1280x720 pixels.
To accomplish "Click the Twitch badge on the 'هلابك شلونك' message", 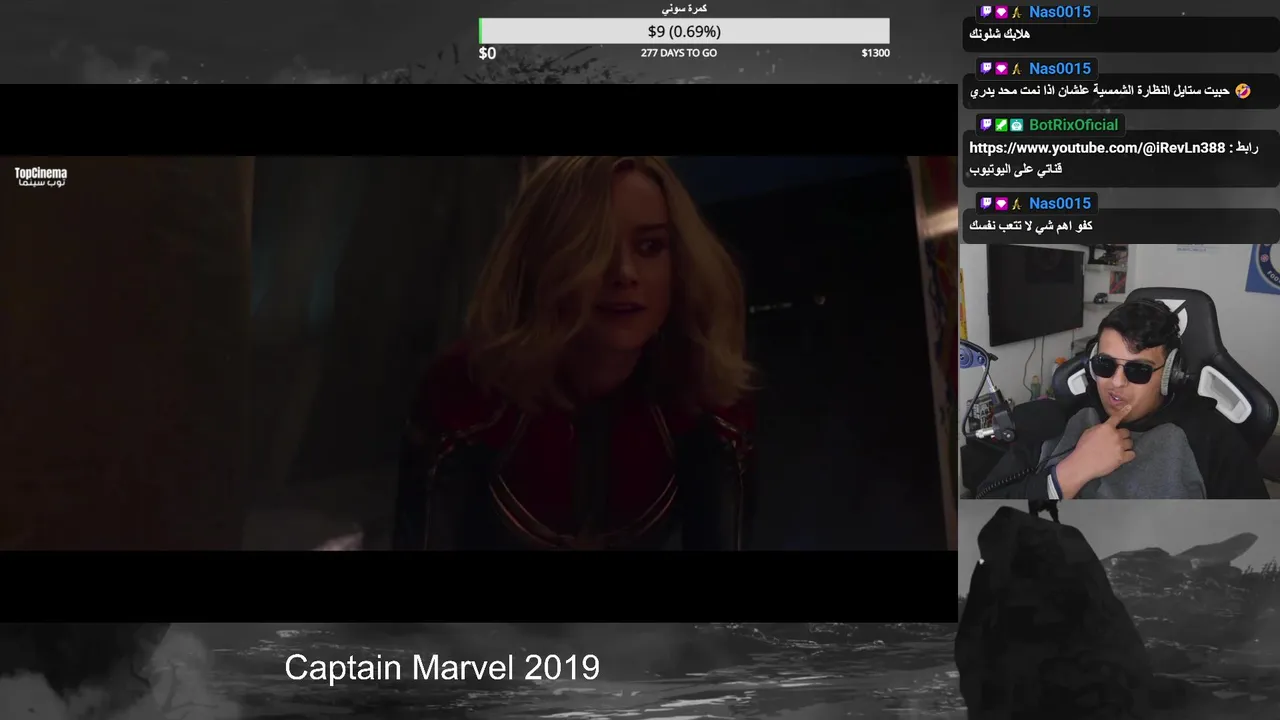I will [x=986, y=12].
